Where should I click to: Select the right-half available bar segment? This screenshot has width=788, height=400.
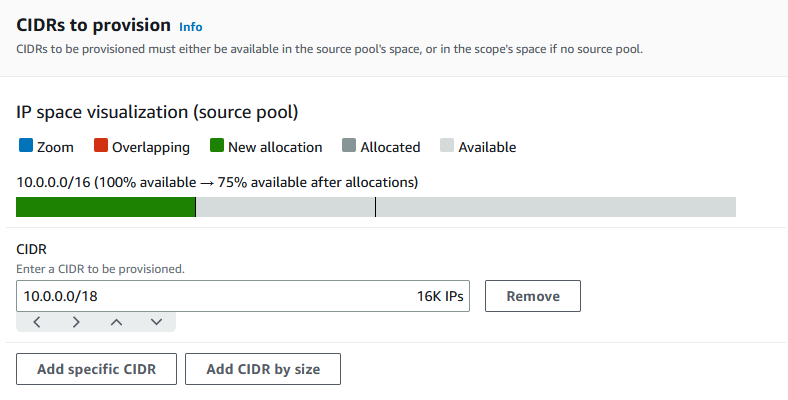[x=555, y=207]
